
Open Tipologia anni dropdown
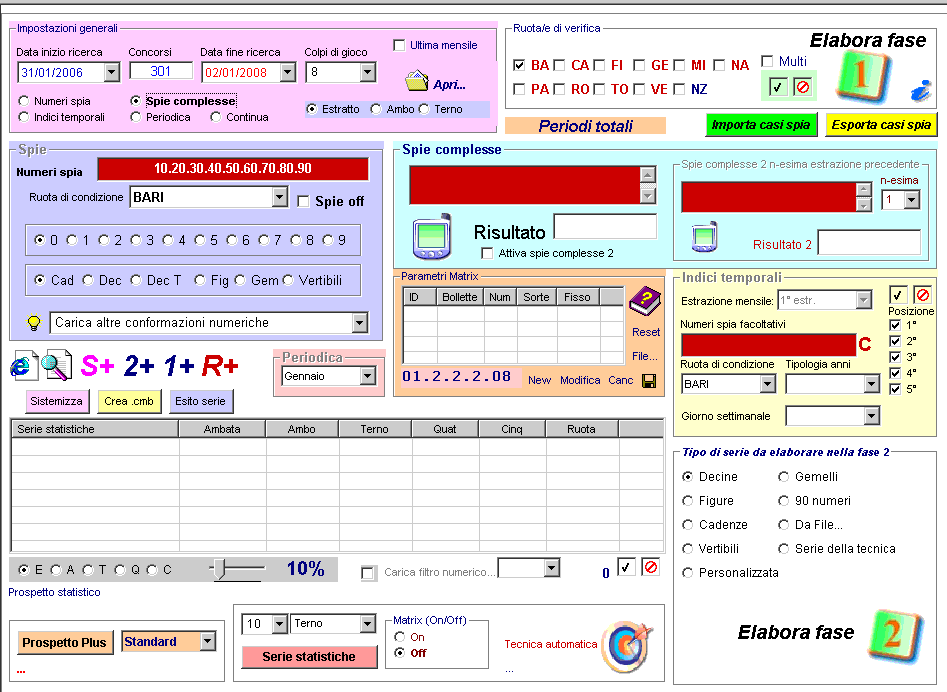871,383
